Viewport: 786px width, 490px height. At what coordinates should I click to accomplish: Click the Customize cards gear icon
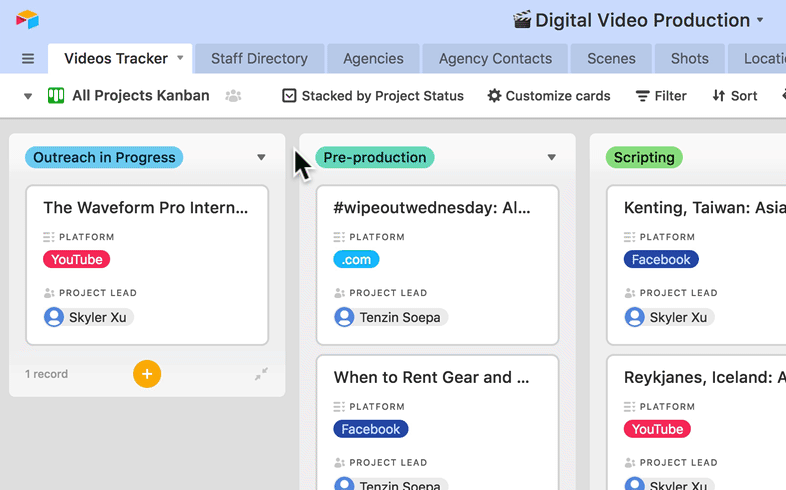[494, 96]
